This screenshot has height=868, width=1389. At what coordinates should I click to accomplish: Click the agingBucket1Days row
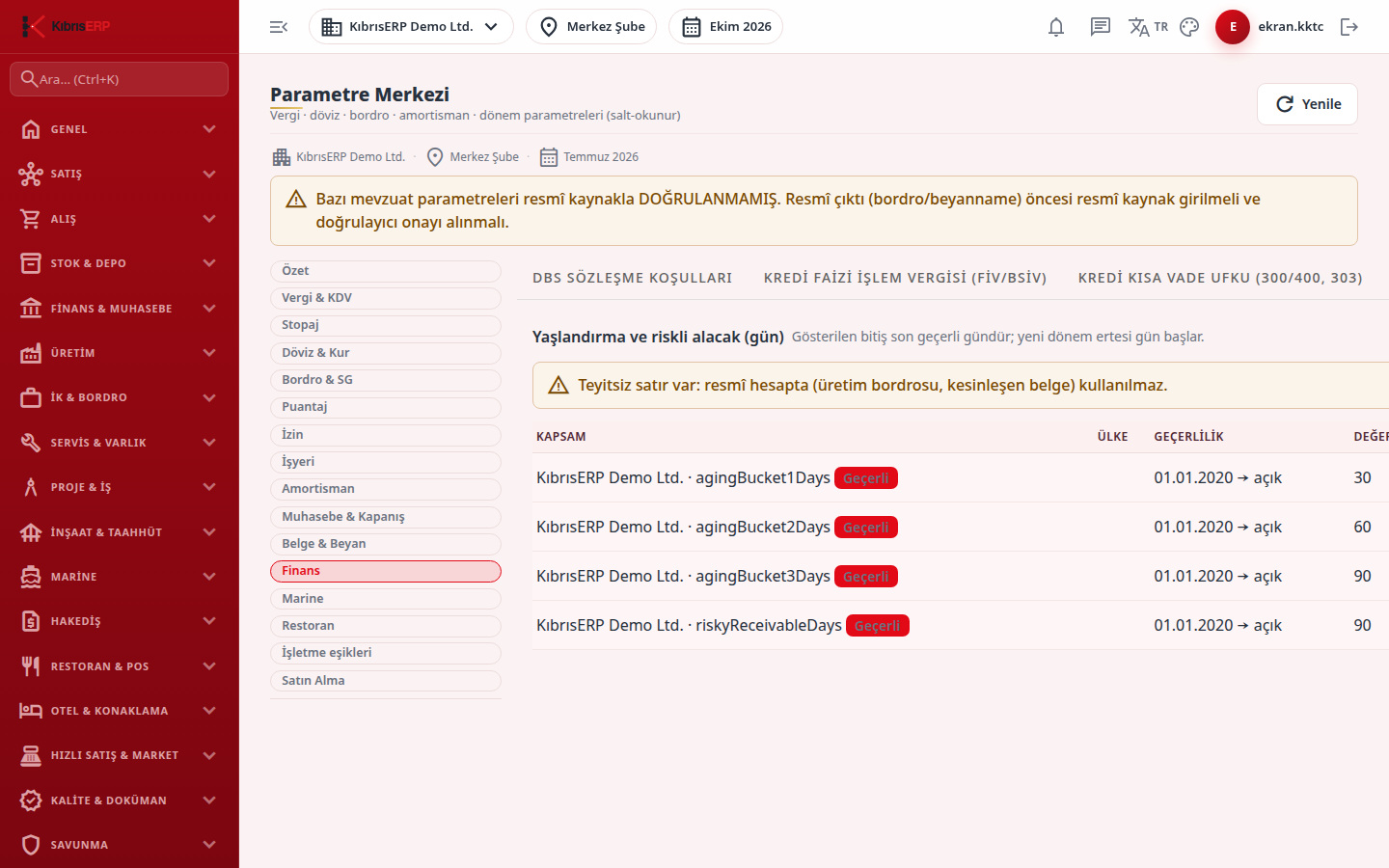pyautogui.click(x=961, y=477)
